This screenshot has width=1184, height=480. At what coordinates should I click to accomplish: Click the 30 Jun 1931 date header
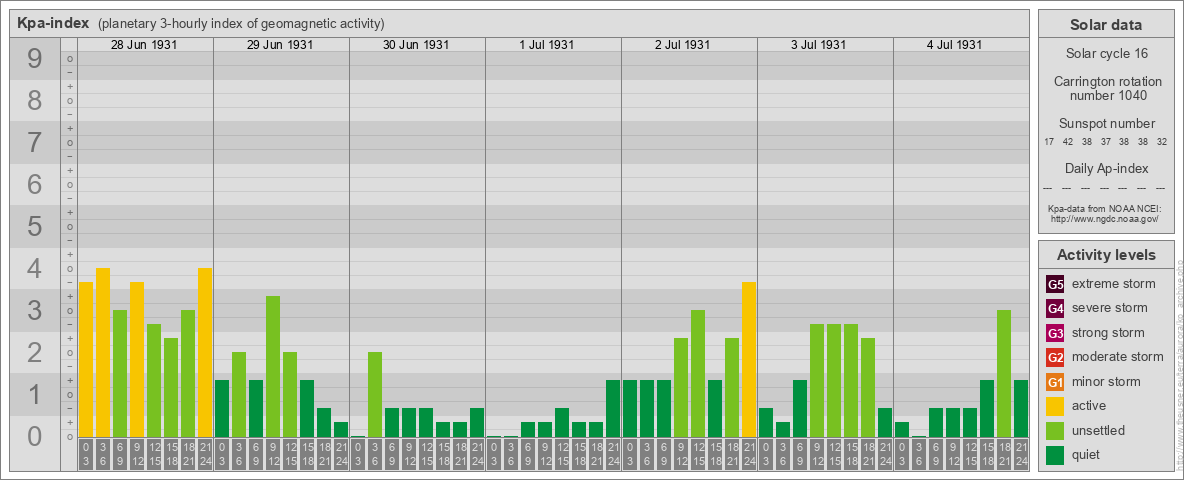[x=416, y=45]
